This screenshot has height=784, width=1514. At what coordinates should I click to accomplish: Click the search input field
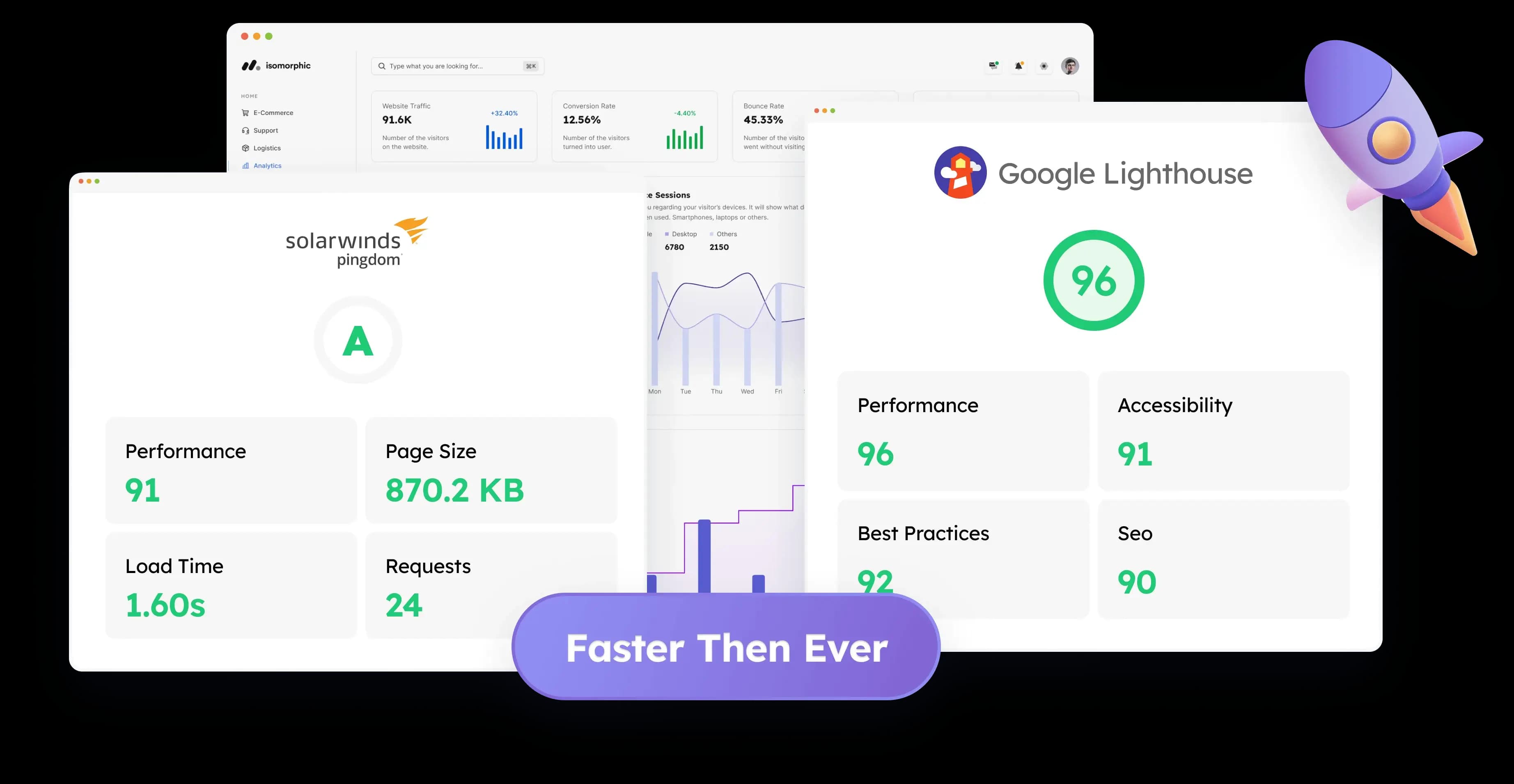point(458,66)
